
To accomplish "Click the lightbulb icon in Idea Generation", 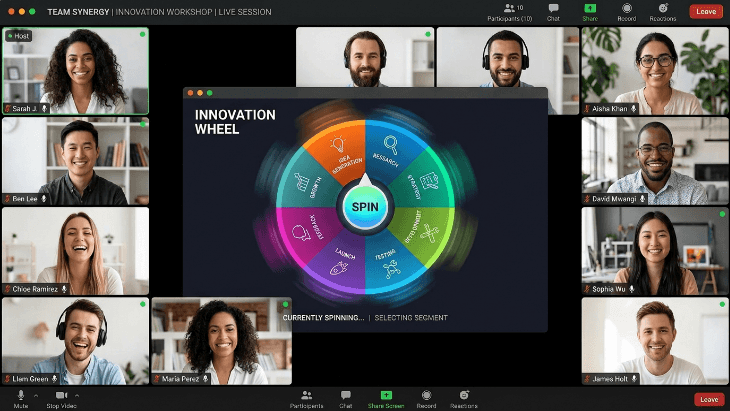I will pyautogui.click(x=337, y=144).
